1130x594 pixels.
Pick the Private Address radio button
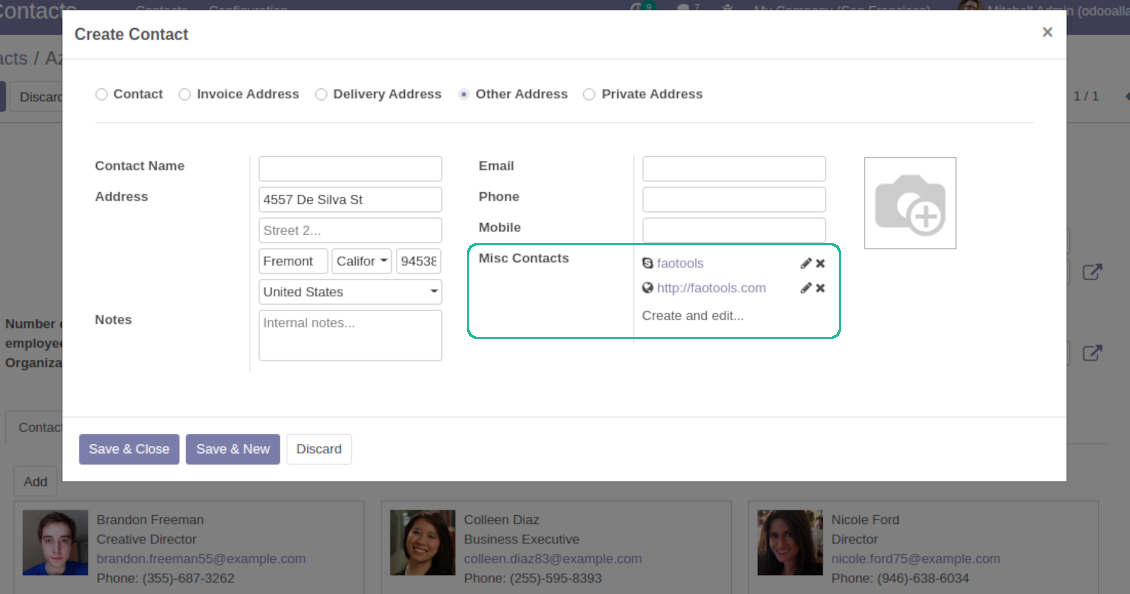pos(589,94)
